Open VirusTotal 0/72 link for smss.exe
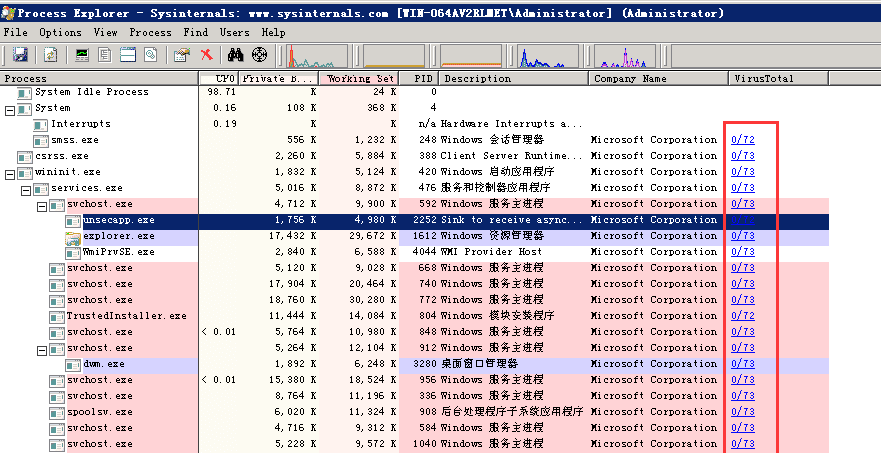This screenshot has height=453, width=881. (742, 140)
